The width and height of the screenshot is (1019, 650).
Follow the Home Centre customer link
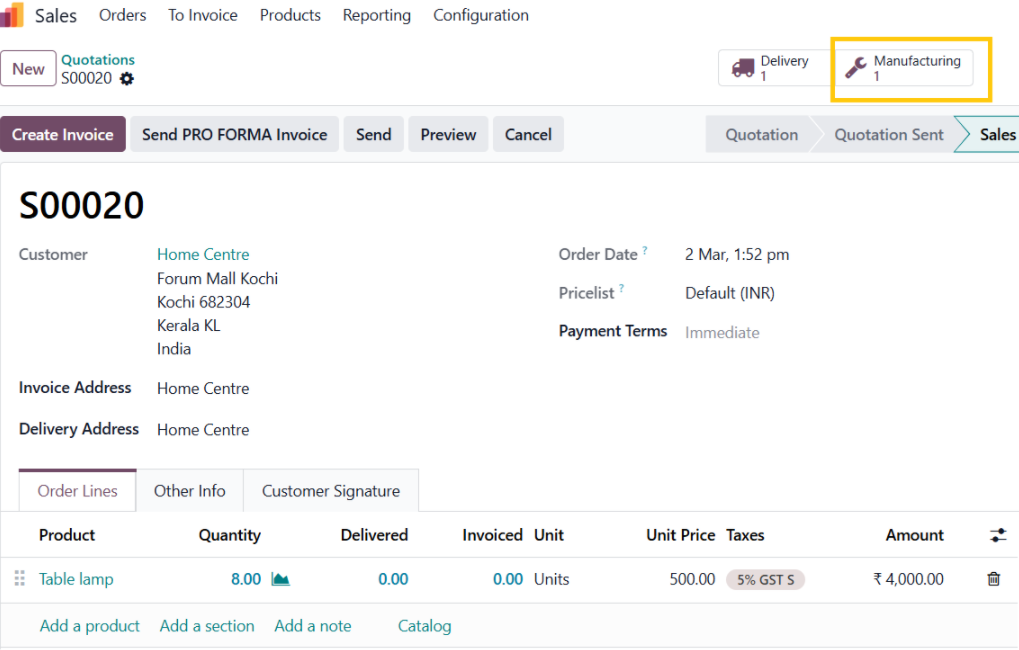coord(203,254)
